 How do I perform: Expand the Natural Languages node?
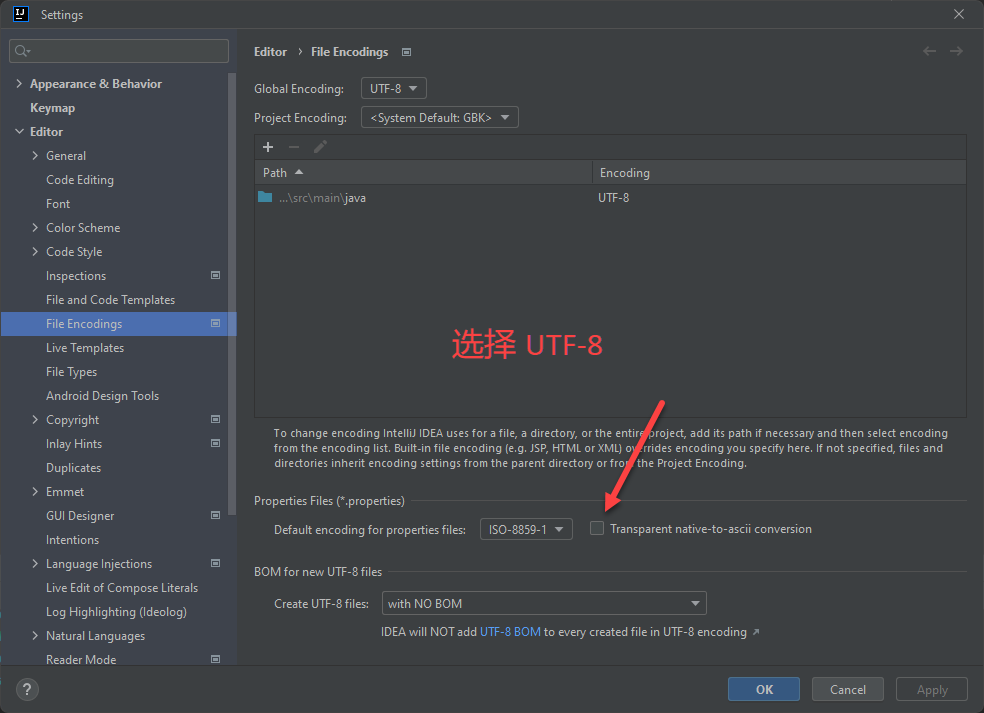[35, 635]
